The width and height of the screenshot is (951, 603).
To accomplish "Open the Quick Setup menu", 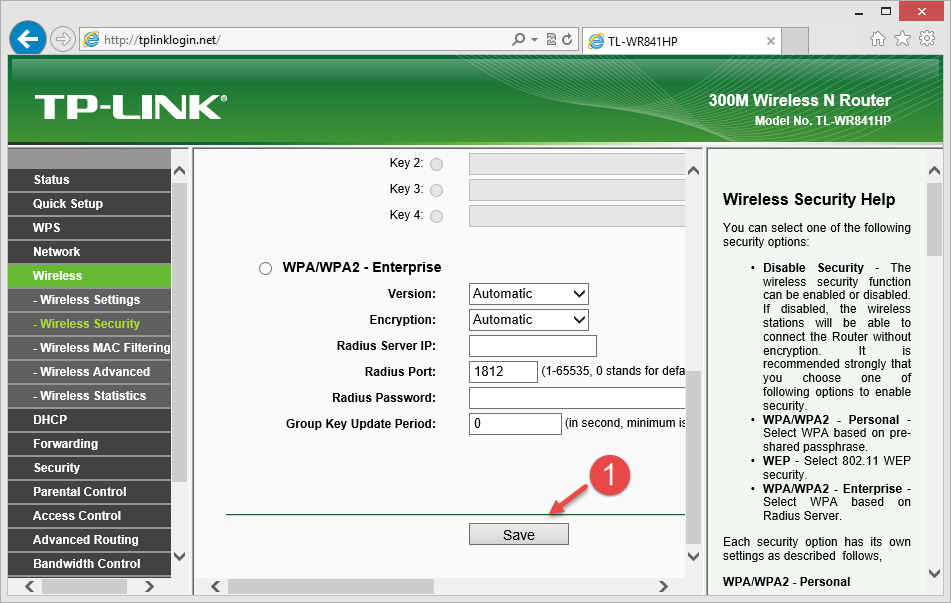I will pyautogui.click(x=90, y=204).
